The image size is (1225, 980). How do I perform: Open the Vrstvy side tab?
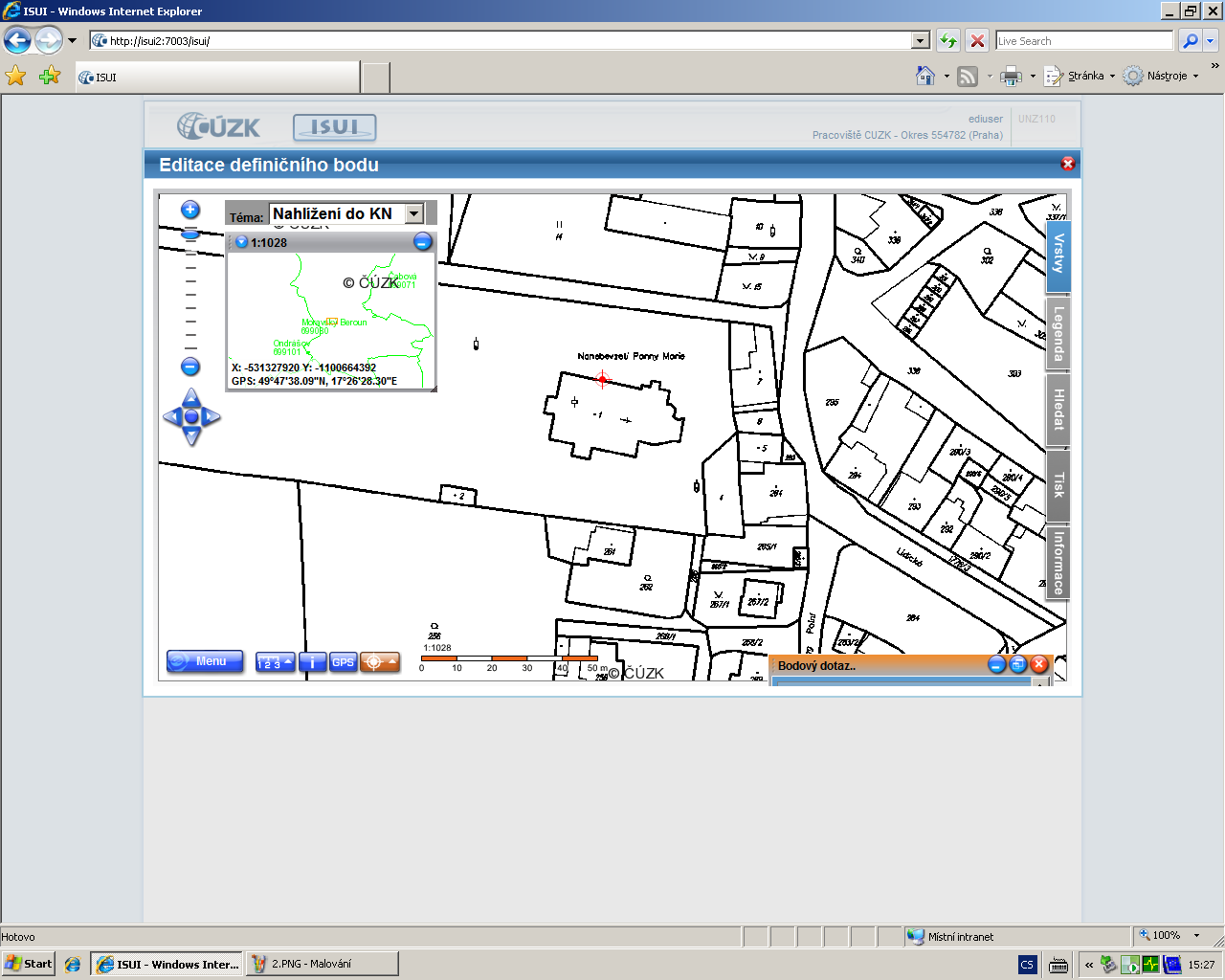tap(1058, 256)
